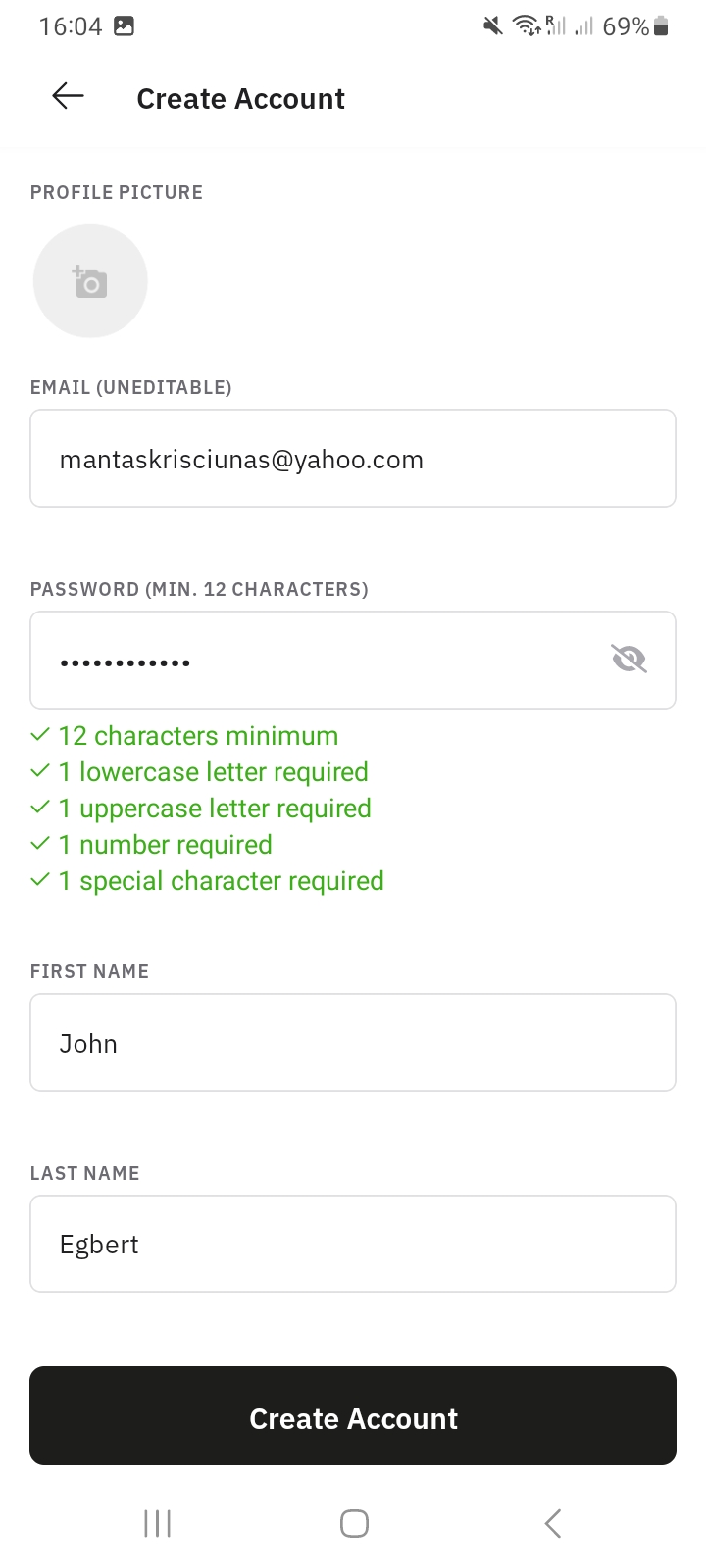The width and height of the screenshot is (706, 1568).
Task: Tap the Create Account page title
Action: [241, 99]
